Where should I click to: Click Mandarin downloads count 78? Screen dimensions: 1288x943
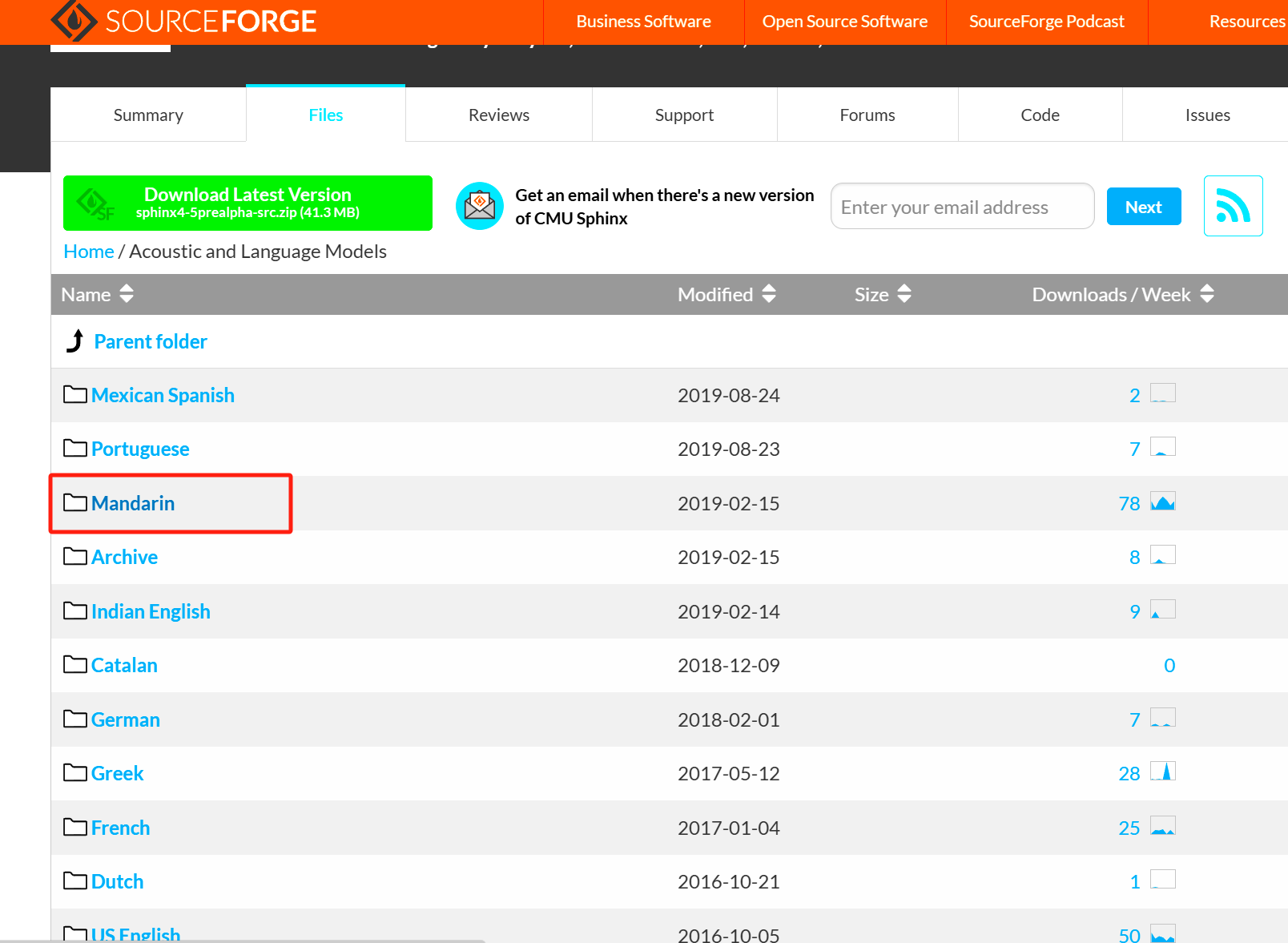pos(1129,503)
